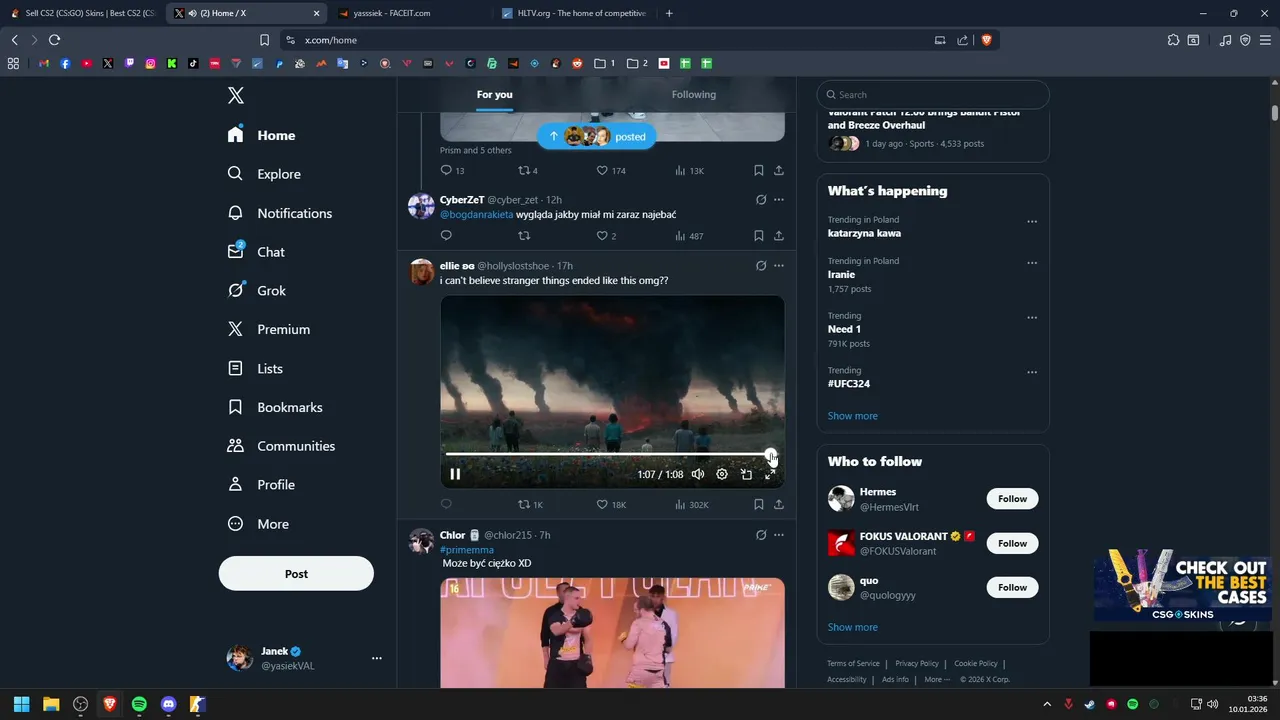Like the post with 174 likes
The height and width of the screenshot is (720, 1280).
pyautogui.click(x=611, y=171)
